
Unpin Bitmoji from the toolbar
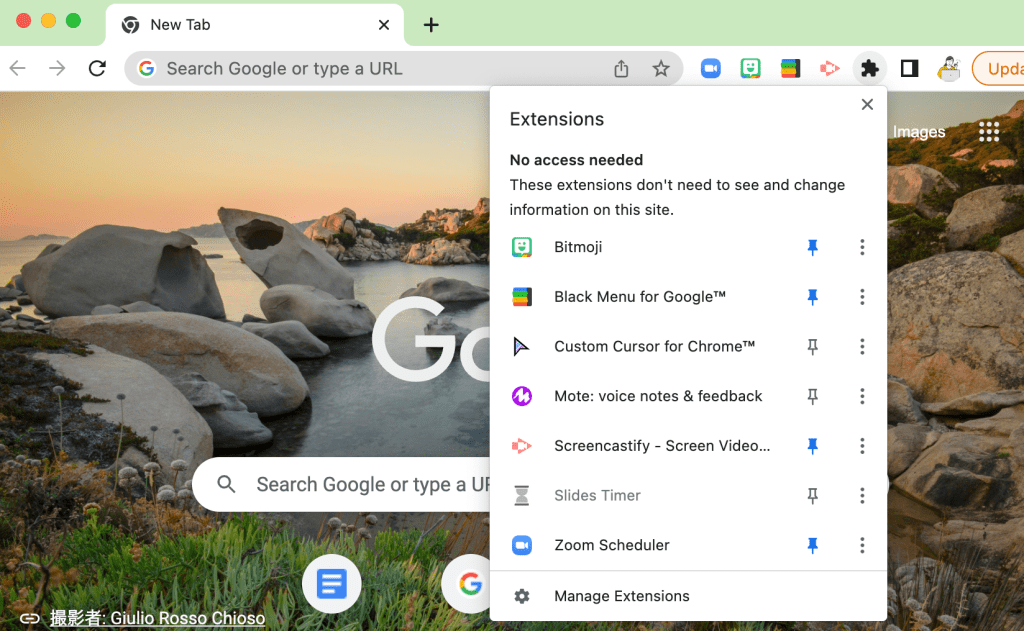813,247
